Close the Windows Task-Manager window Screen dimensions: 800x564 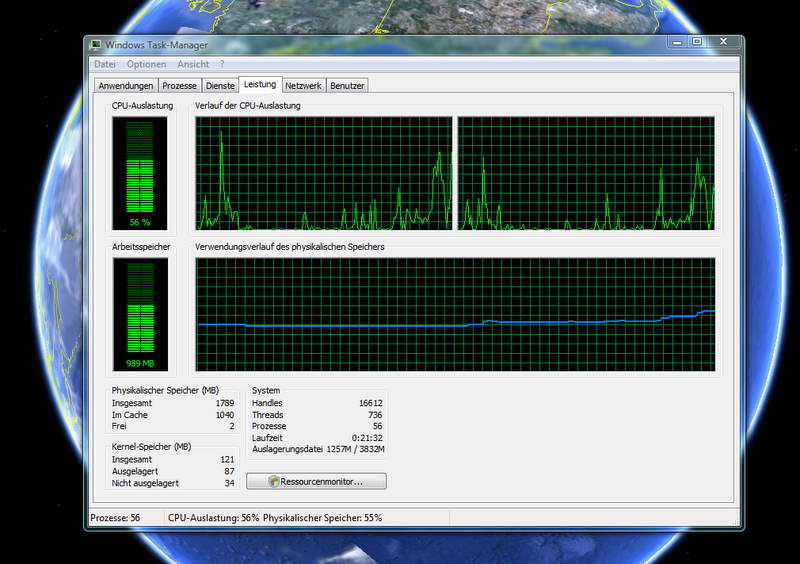[723, 42]
